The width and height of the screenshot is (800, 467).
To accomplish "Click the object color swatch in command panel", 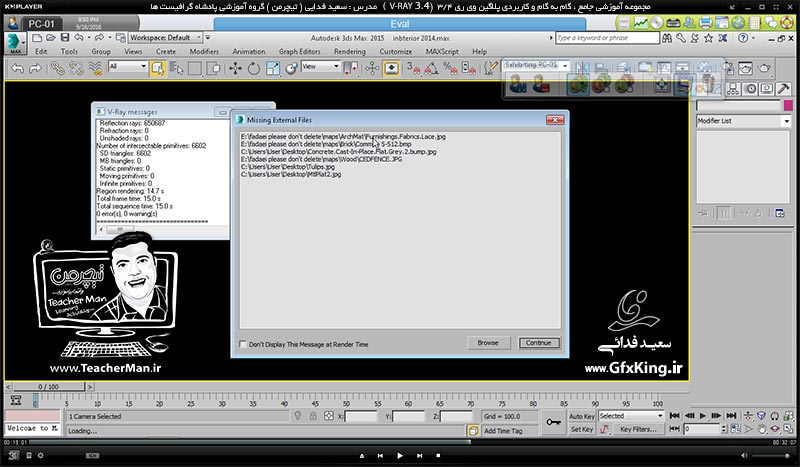I will coord(788,105).
